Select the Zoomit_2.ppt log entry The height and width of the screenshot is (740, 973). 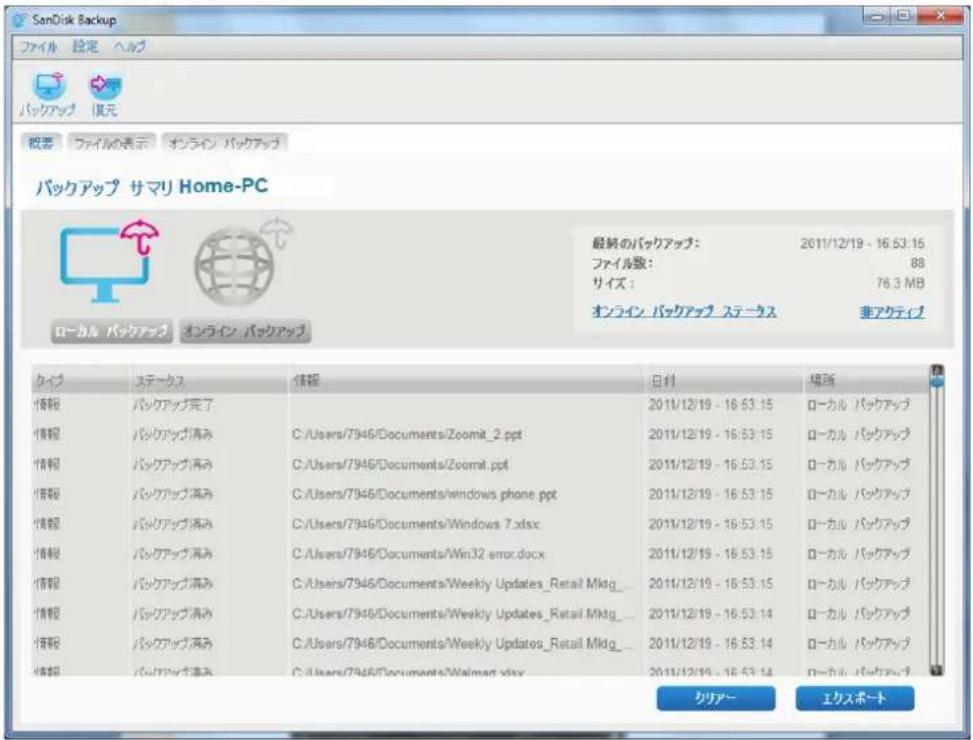coord(481,434)
